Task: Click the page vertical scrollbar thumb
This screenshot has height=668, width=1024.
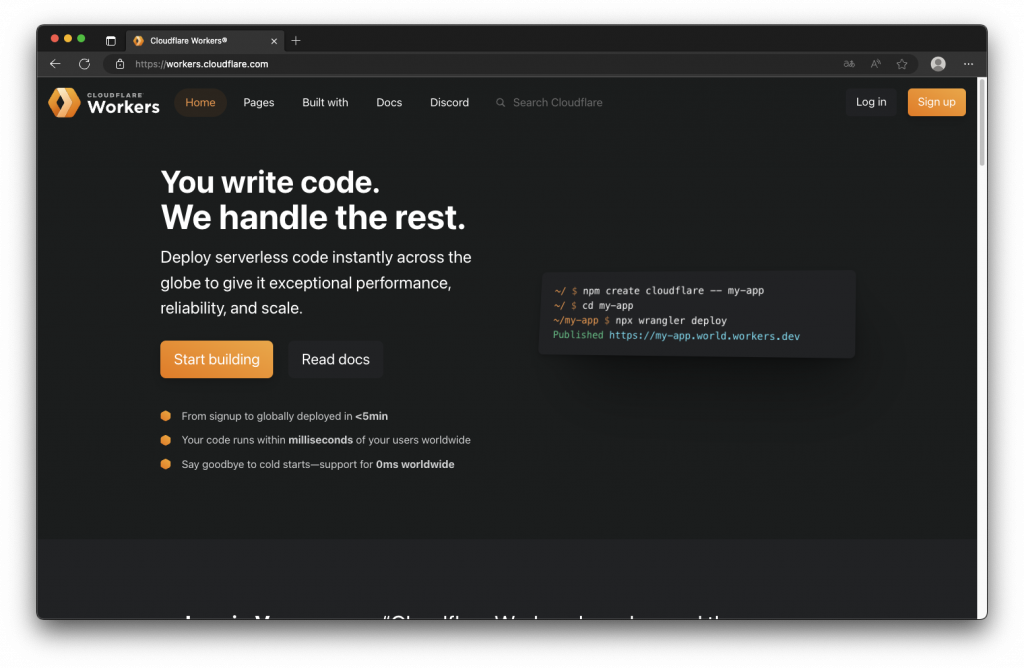Action: tap(982, 122)
